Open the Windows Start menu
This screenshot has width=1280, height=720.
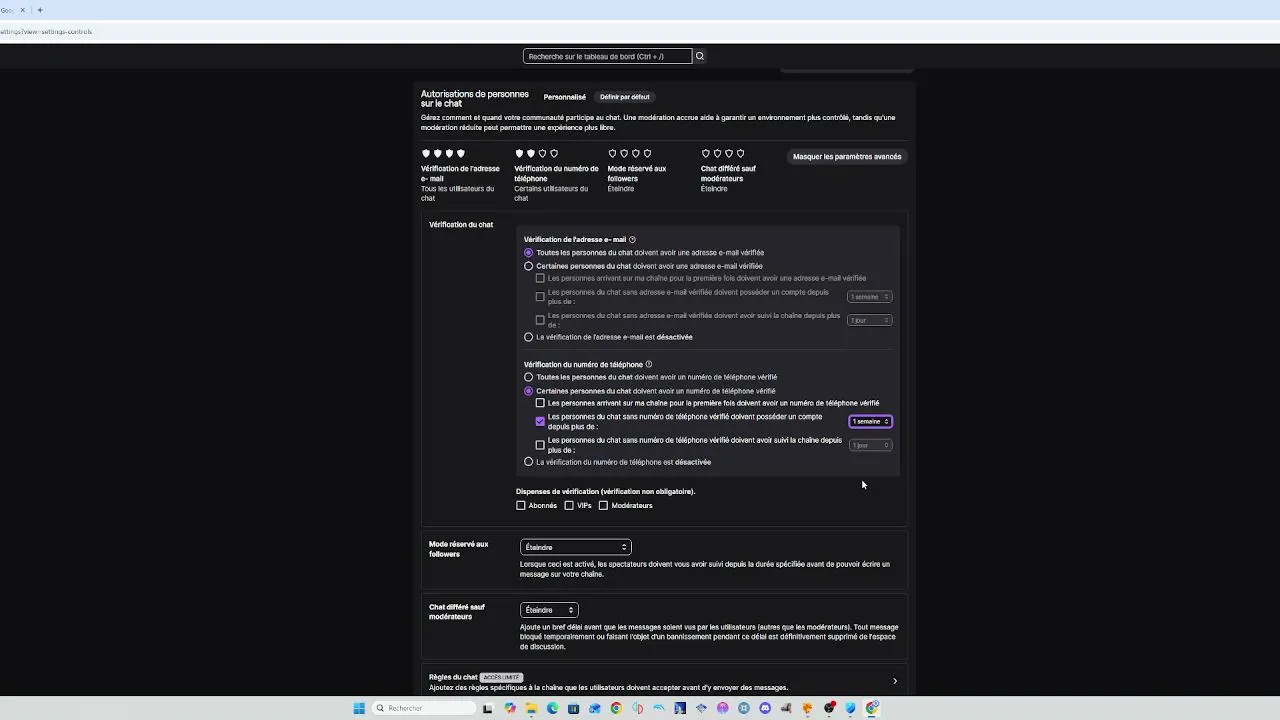click(x=359, y=708)
